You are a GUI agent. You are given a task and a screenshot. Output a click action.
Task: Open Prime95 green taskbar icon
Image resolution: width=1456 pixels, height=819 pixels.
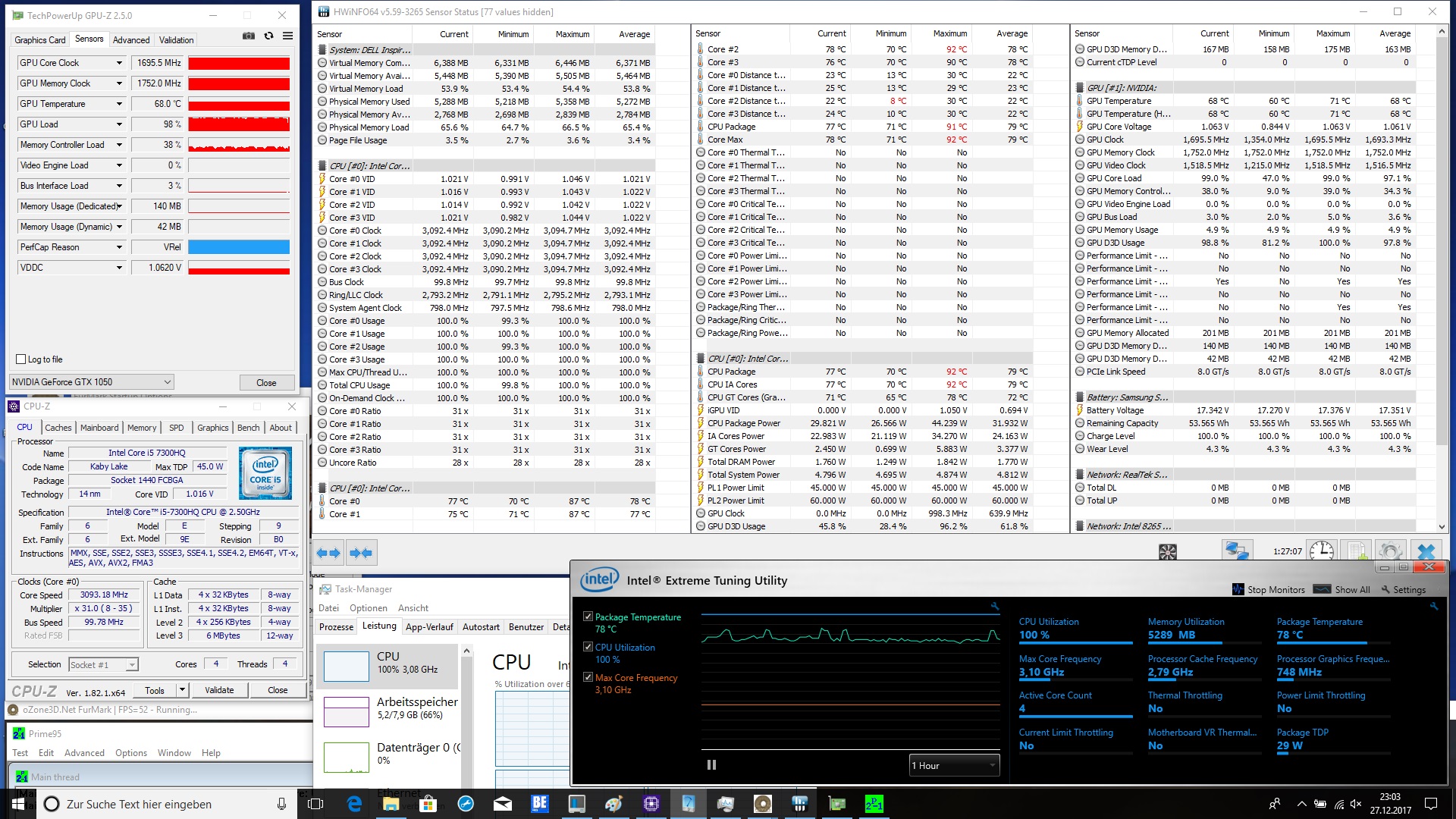[874, 804]
